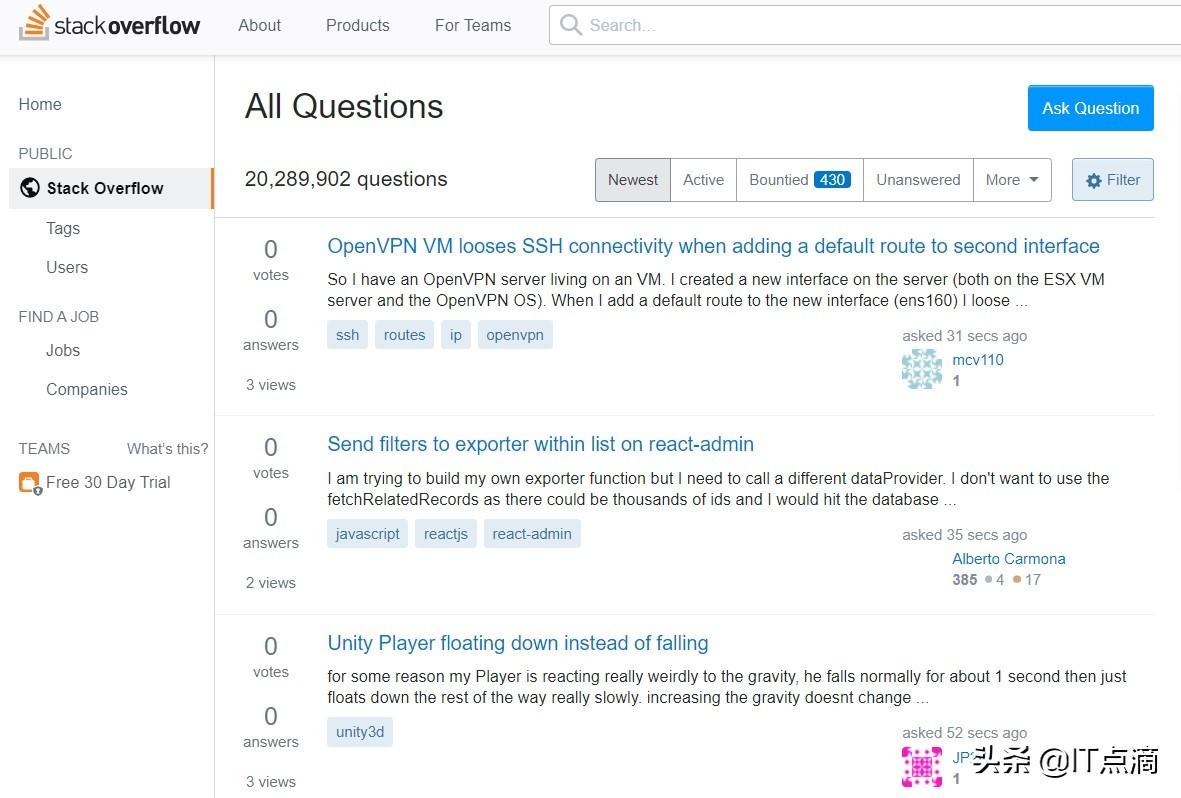This screenshot has height=798, width=1181.
Task: Open mcv110 user avatar
Action: [921, 369]
